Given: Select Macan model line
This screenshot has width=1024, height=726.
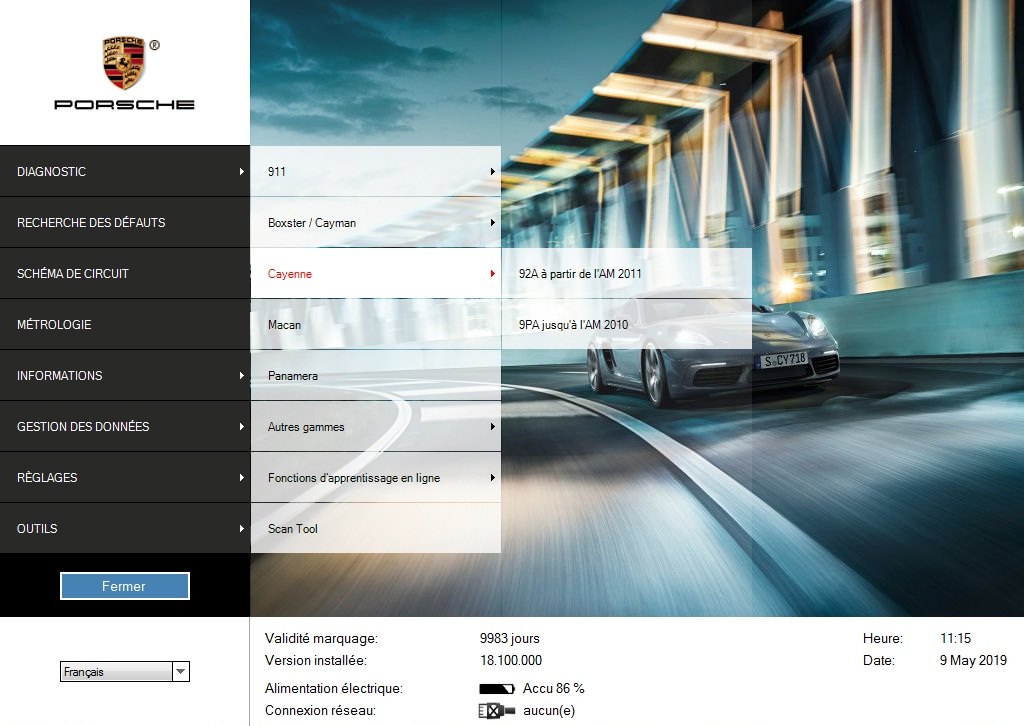Looking at the screenshot, I should (376, 324).
